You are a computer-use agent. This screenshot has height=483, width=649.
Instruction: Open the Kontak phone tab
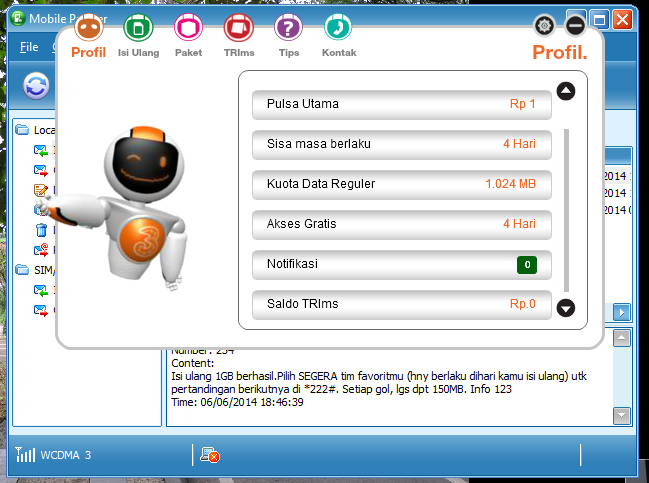339,36
